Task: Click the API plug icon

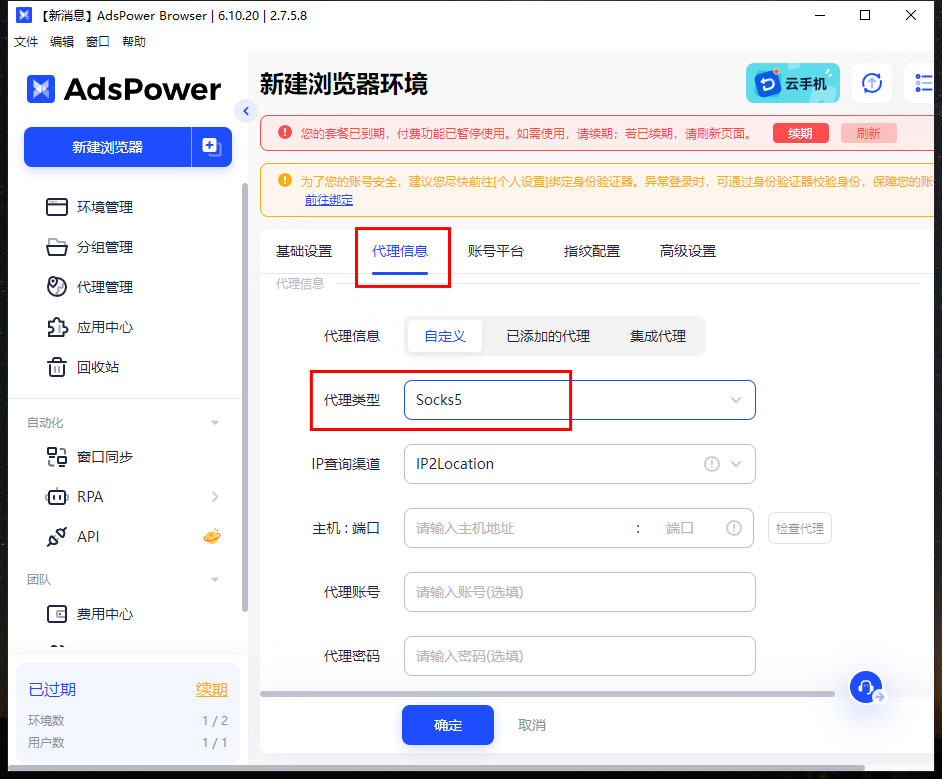Action: pyautogui.click(x=57, y=537)
